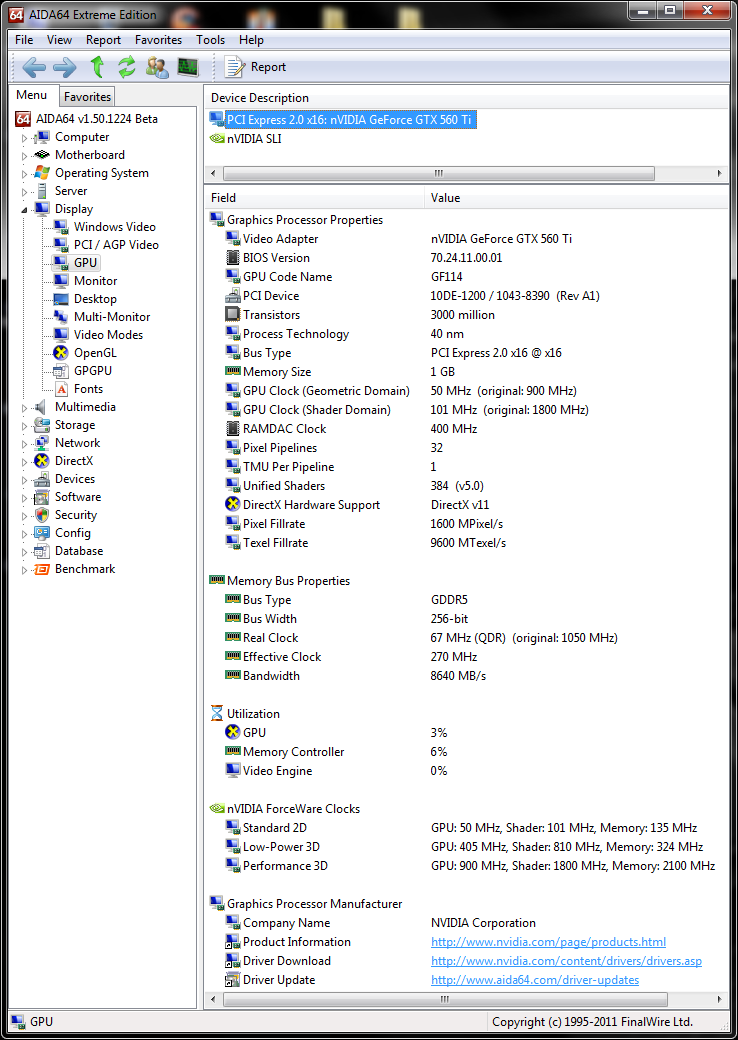
Task: Select the OpenGL tree icon
Action: (x=61, y=353)
